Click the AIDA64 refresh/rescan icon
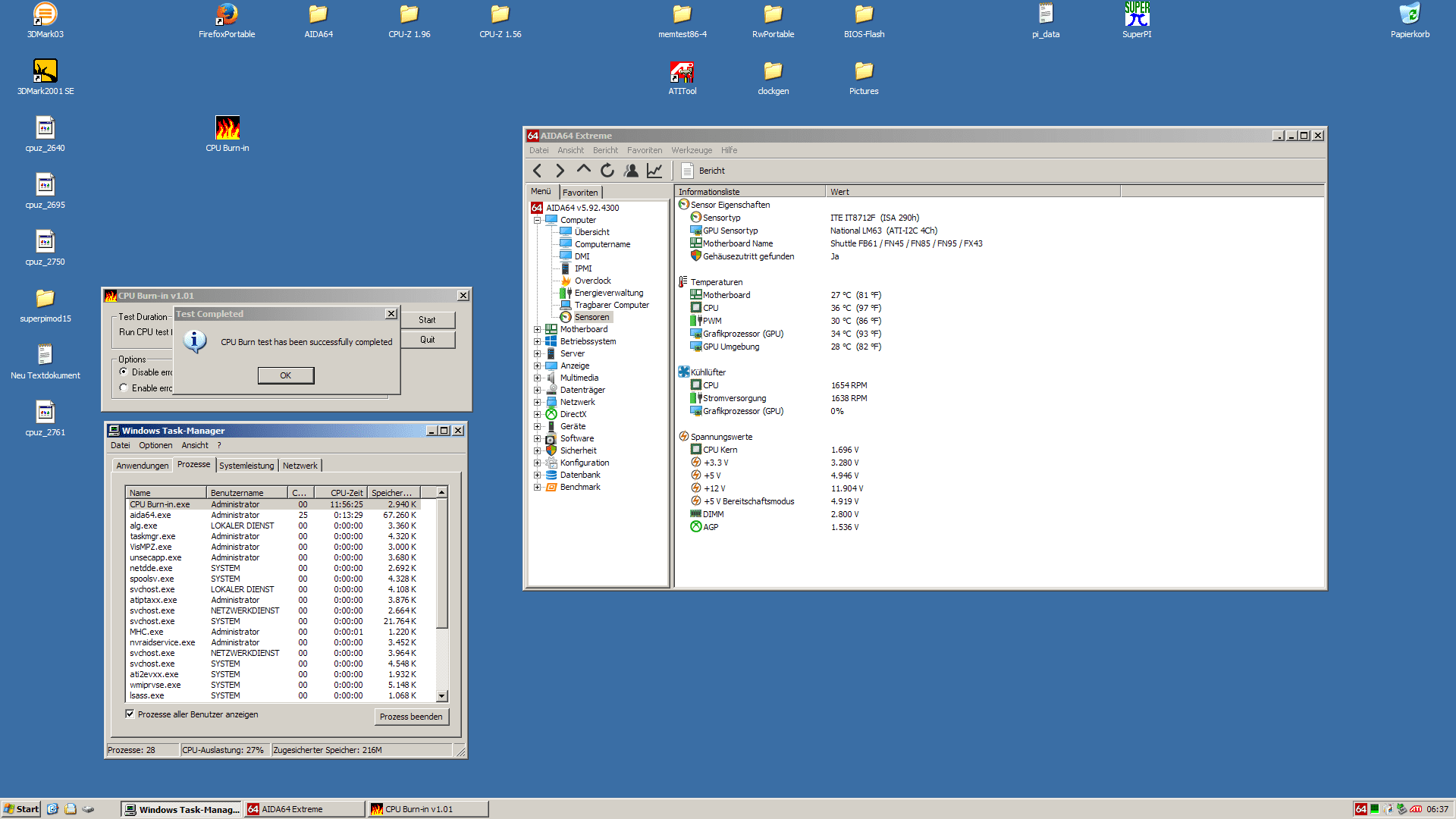The height and width of the screenshot is (819, 1456). [606, 170]
